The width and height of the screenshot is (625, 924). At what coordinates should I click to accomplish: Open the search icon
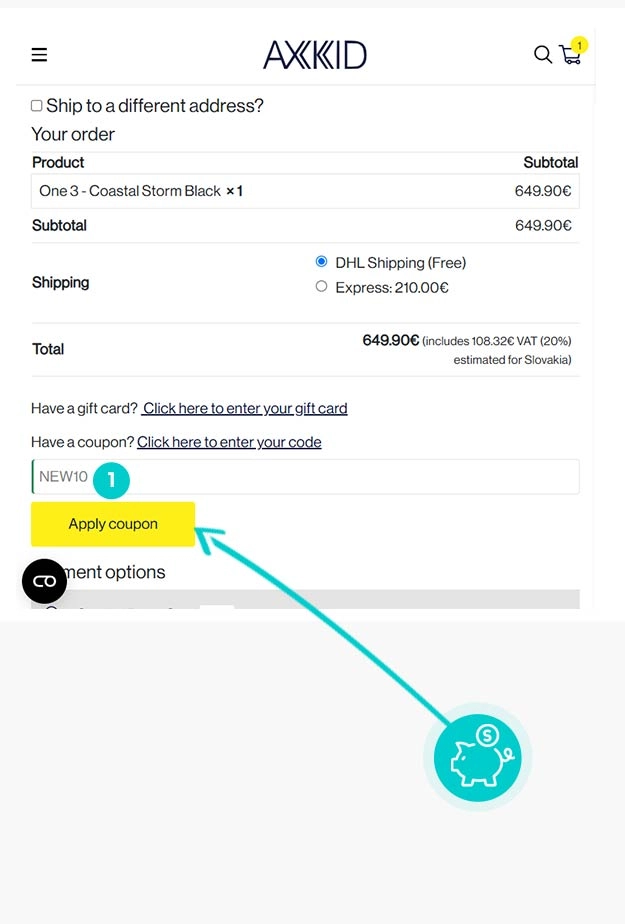542,55
